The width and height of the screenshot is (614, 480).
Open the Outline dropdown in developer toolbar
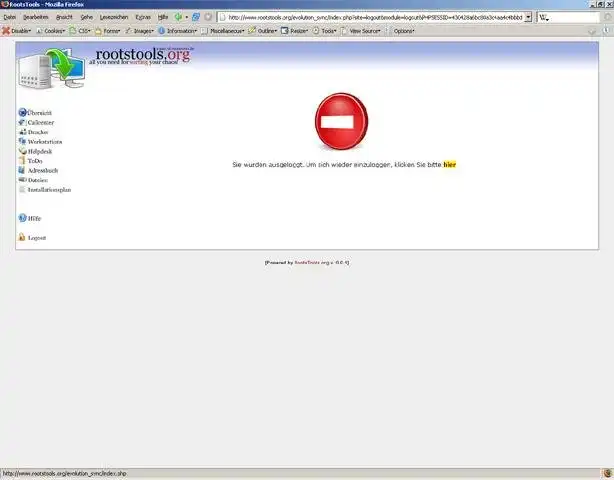[263, 31]
